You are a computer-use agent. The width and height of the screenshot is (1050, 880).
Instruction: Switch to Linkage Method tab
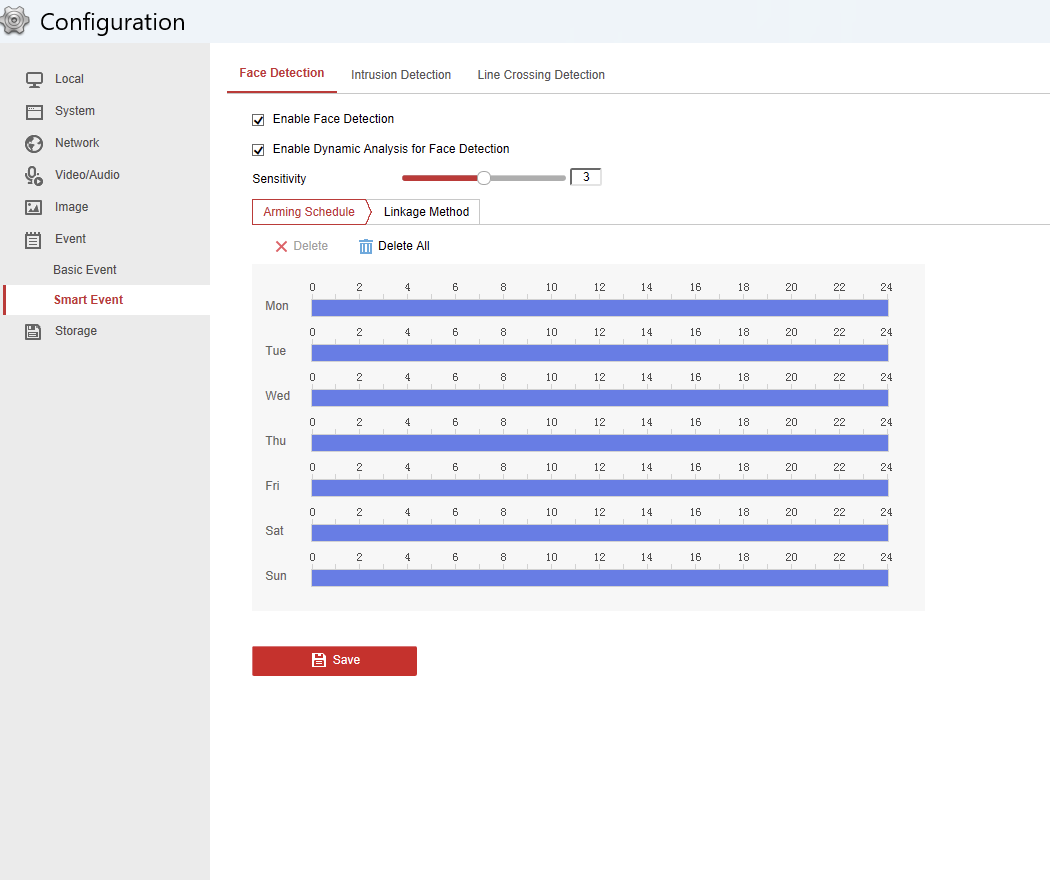(x=426, y=212)
